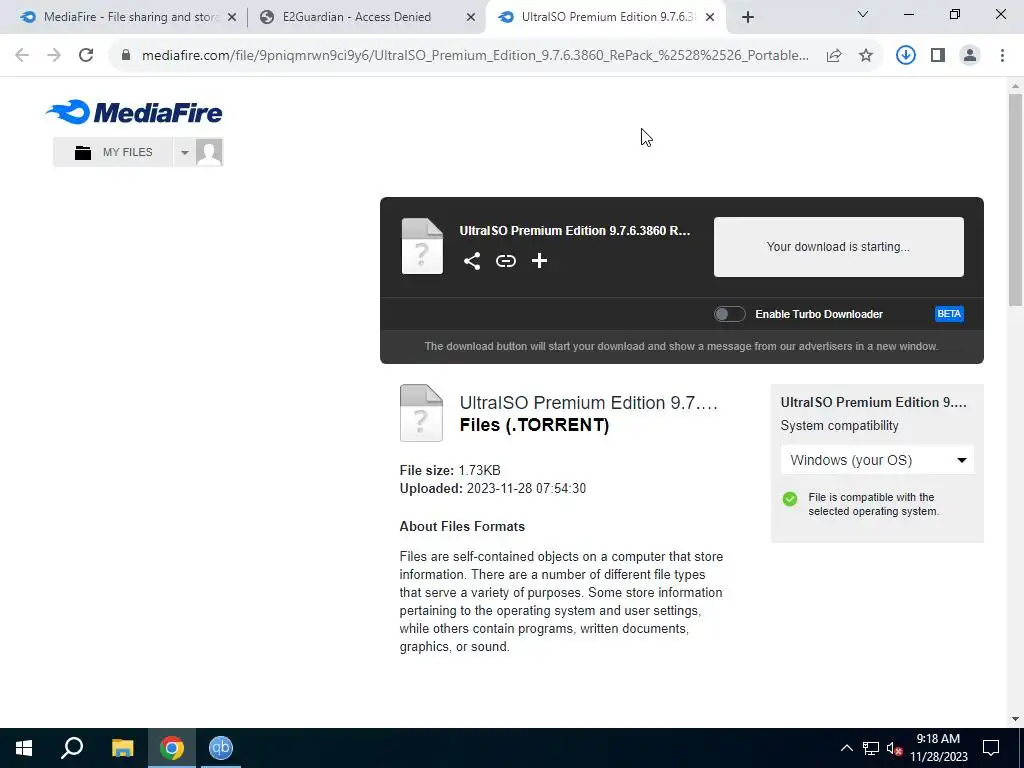Click the BETA badge

(949, 314)
